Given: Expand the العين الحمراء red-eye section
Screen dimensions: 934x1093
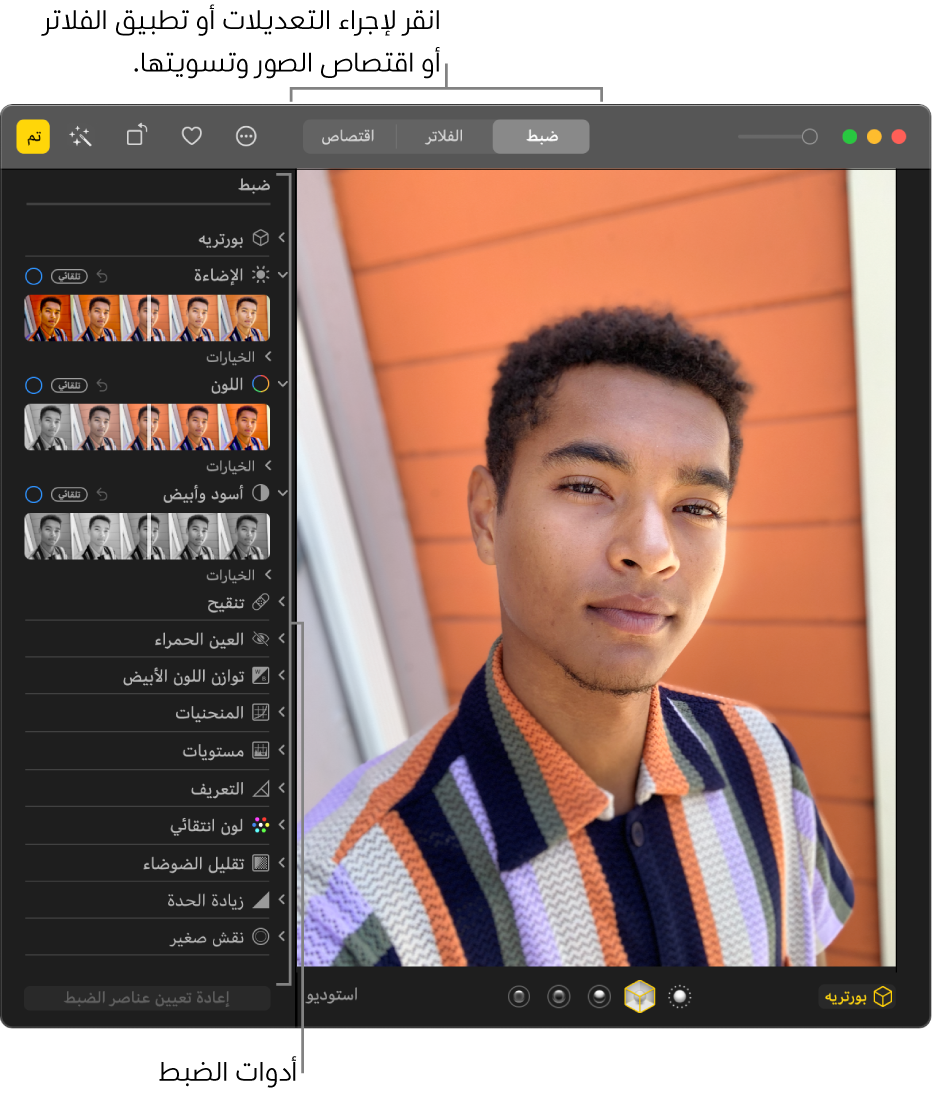Looking at the screenshot, I should (x=282, y=639).
